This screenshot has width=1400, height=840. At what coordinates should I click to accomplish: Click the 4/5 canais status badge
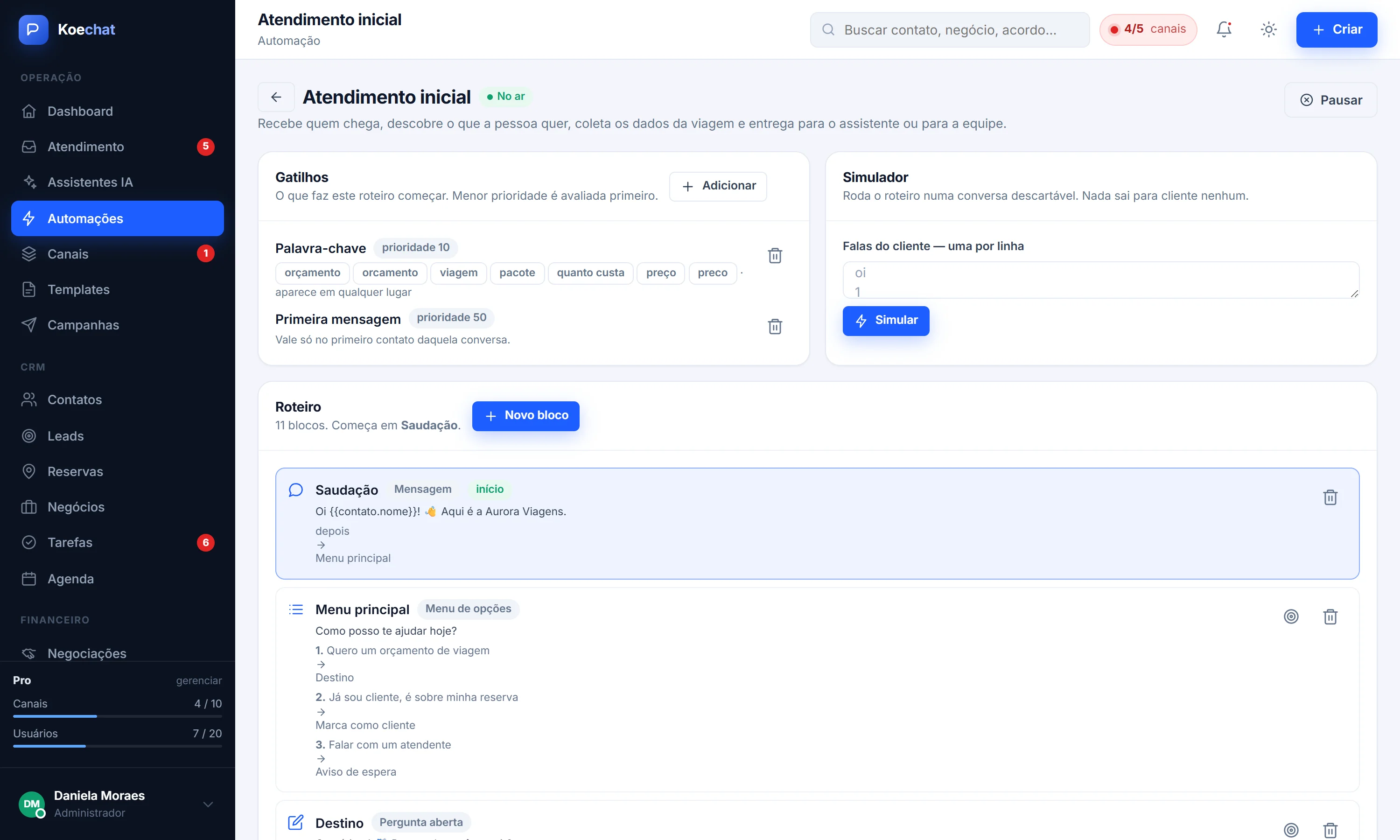(1148, 29)
